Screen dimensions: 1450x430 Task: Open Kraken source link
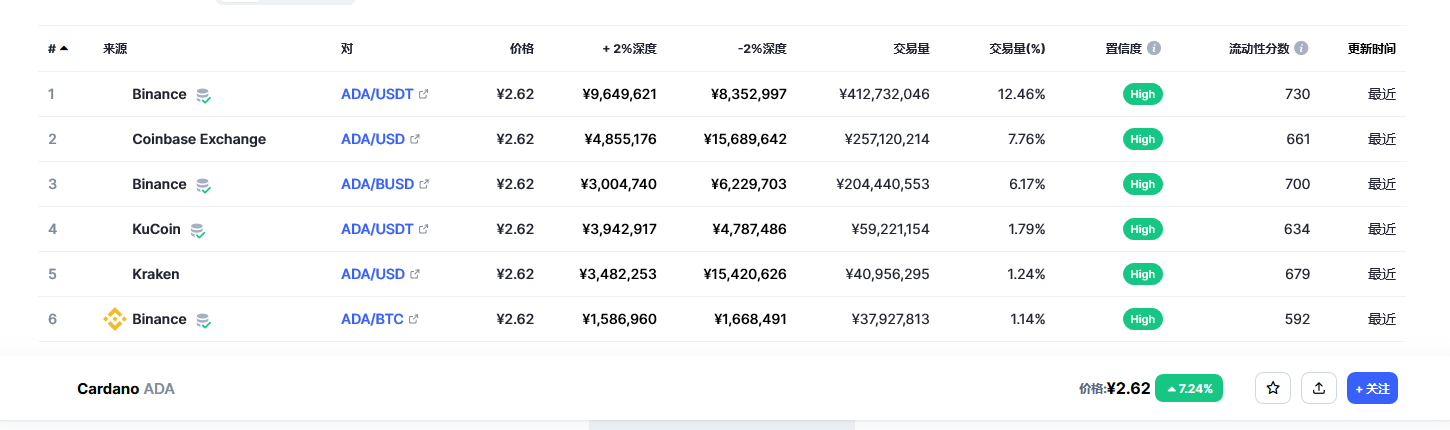click(156, 274)
